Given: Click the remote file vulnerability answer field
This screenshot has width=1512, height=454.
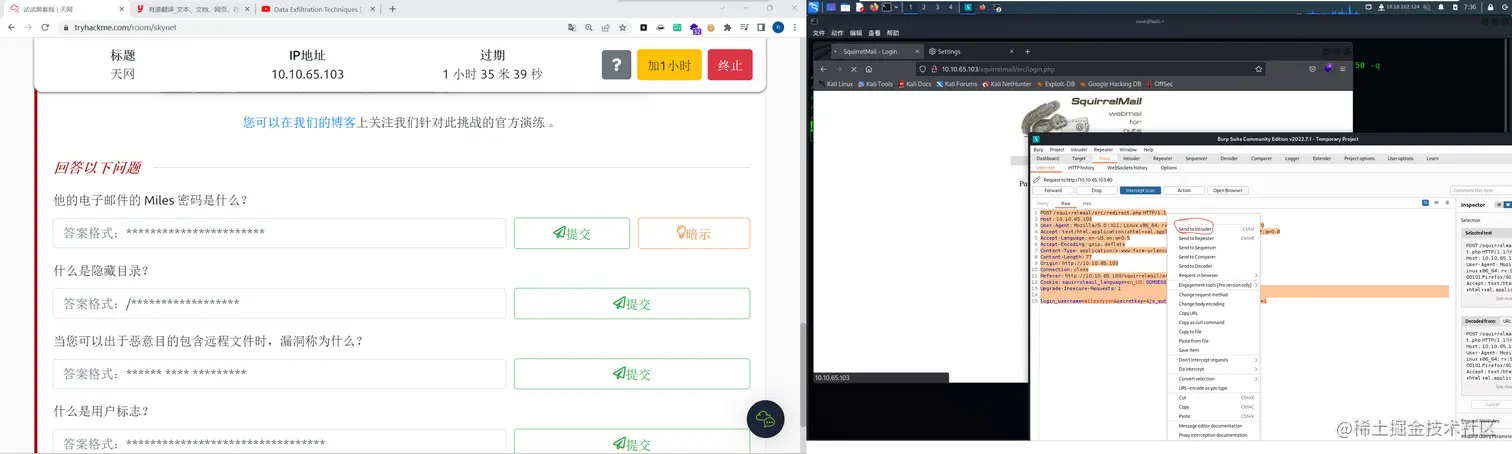Looking at the screenshot, I should point(280,373).
